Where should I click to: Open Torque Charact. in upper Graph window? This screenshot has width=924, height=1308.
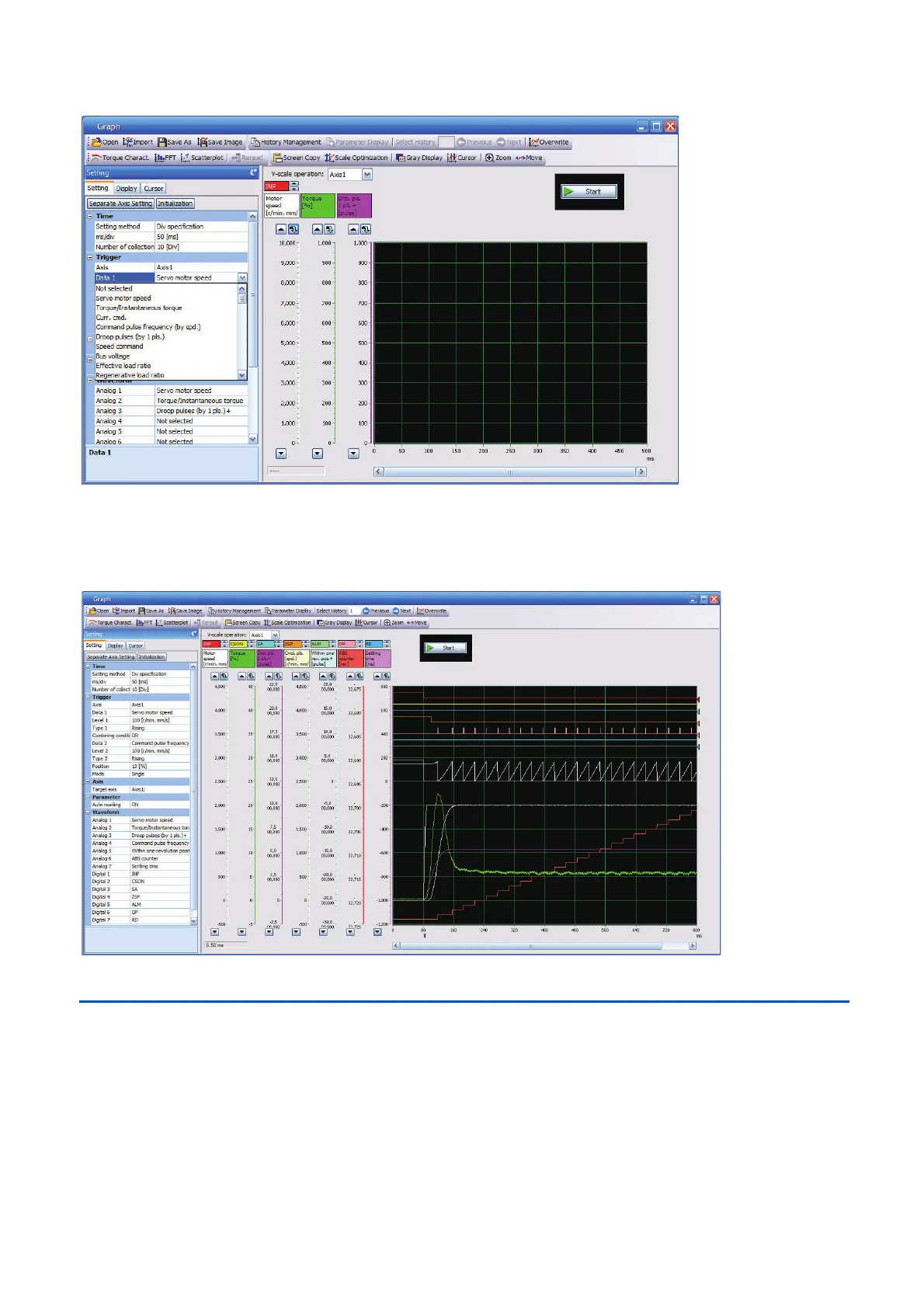pos(120,158)
